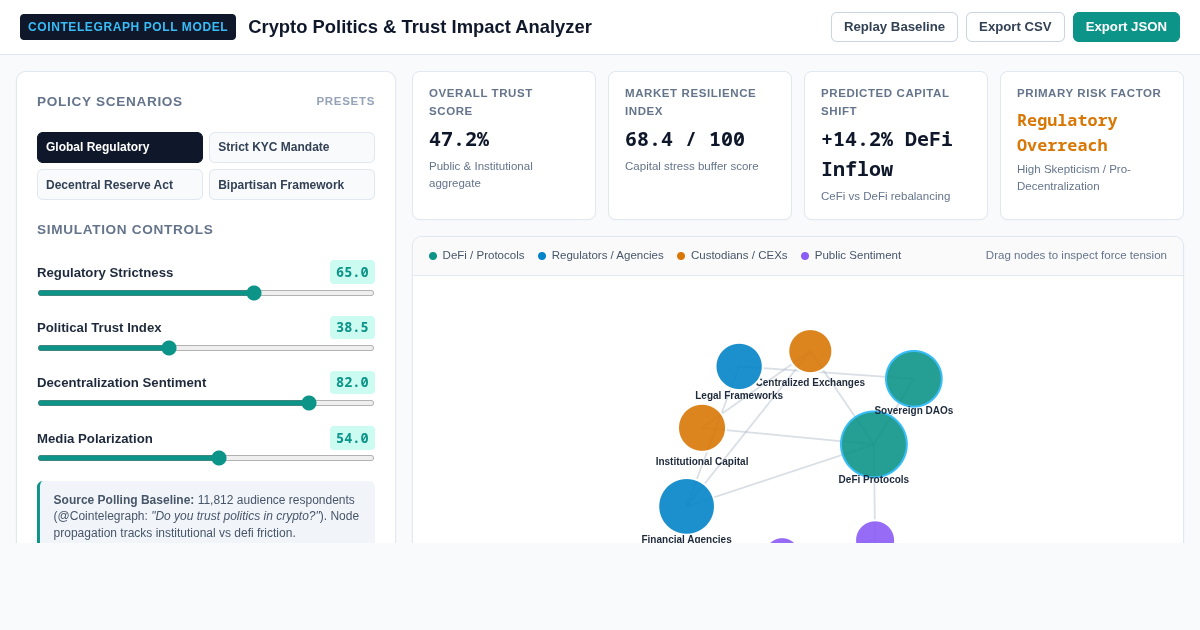1200x630 pixels.
Task: Click the Financial Agencies node
Action: coord(687,506)
